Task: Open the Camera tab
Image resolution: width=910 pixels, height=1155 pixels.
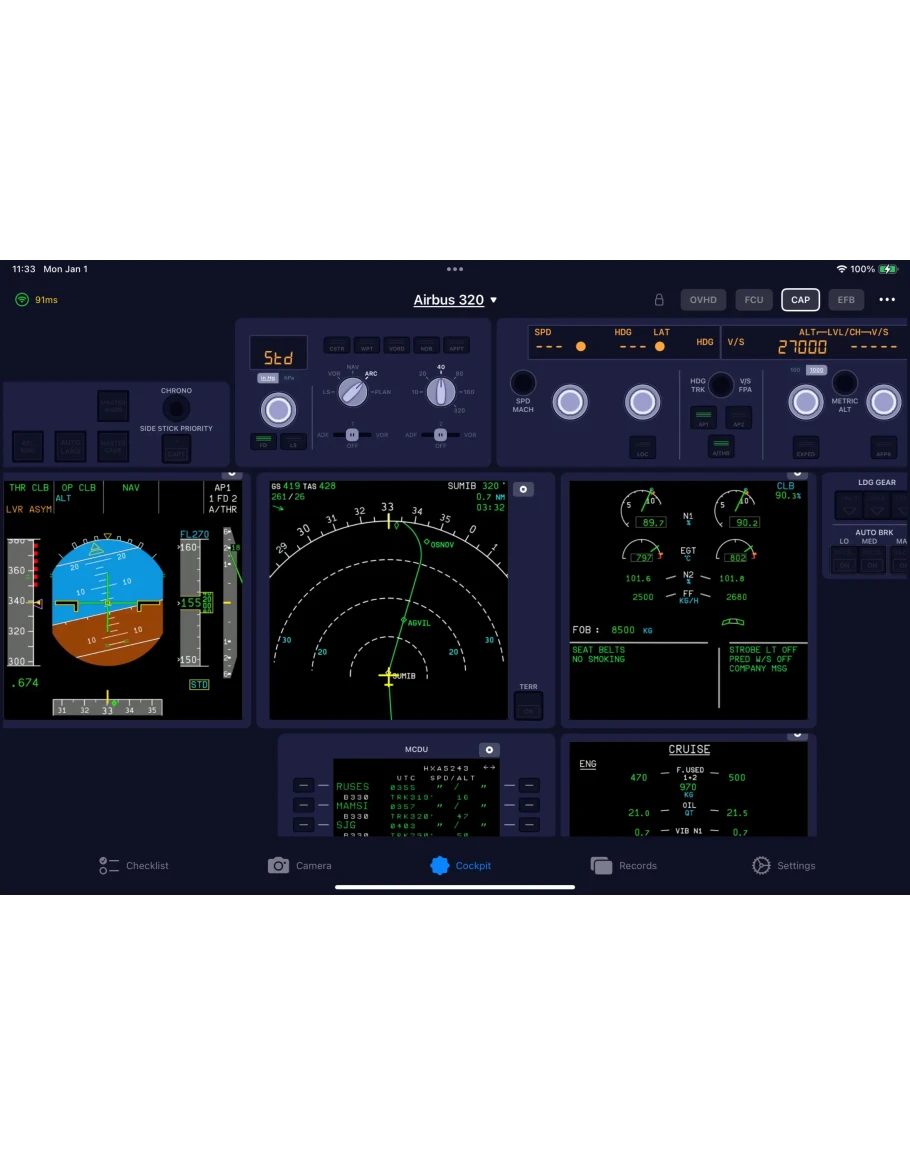Action: coord(299,866)
